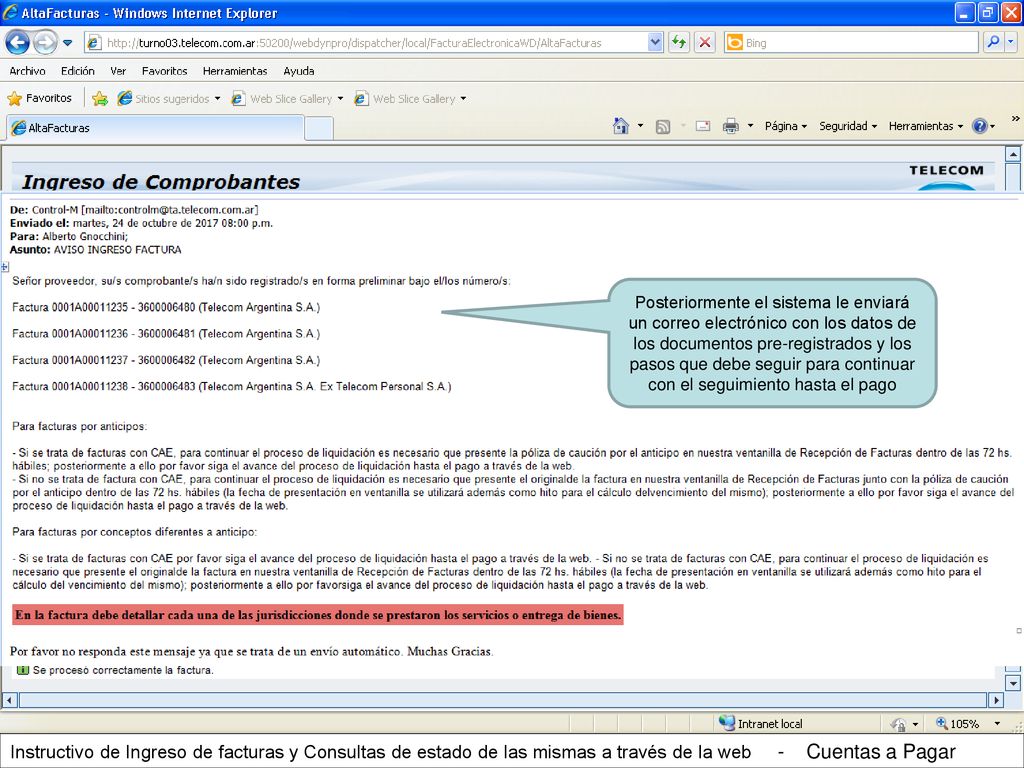The image size is (1024, 768).
Task: Click the red highlighted jurisdicciones notice
Action: [x=318, y=615]
